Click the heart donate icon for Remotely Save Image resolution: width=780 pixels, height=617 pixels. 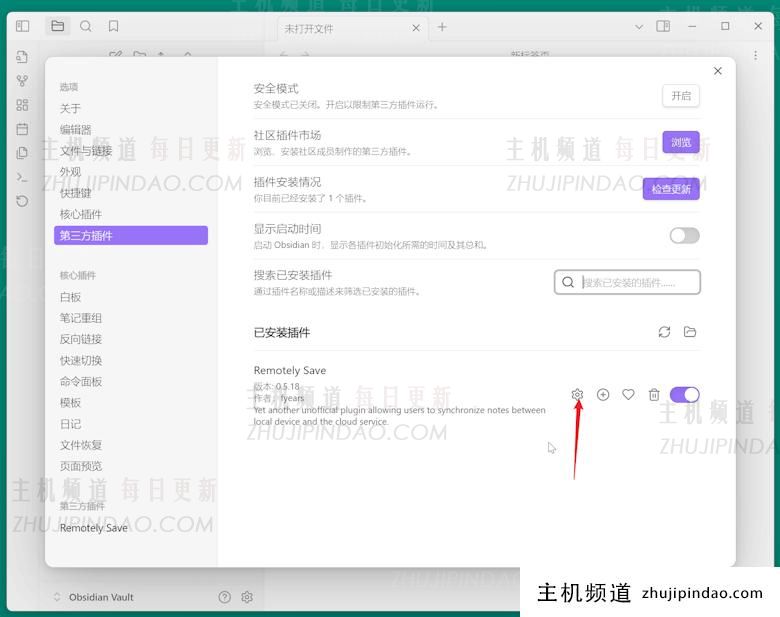(x=628, y=395)
